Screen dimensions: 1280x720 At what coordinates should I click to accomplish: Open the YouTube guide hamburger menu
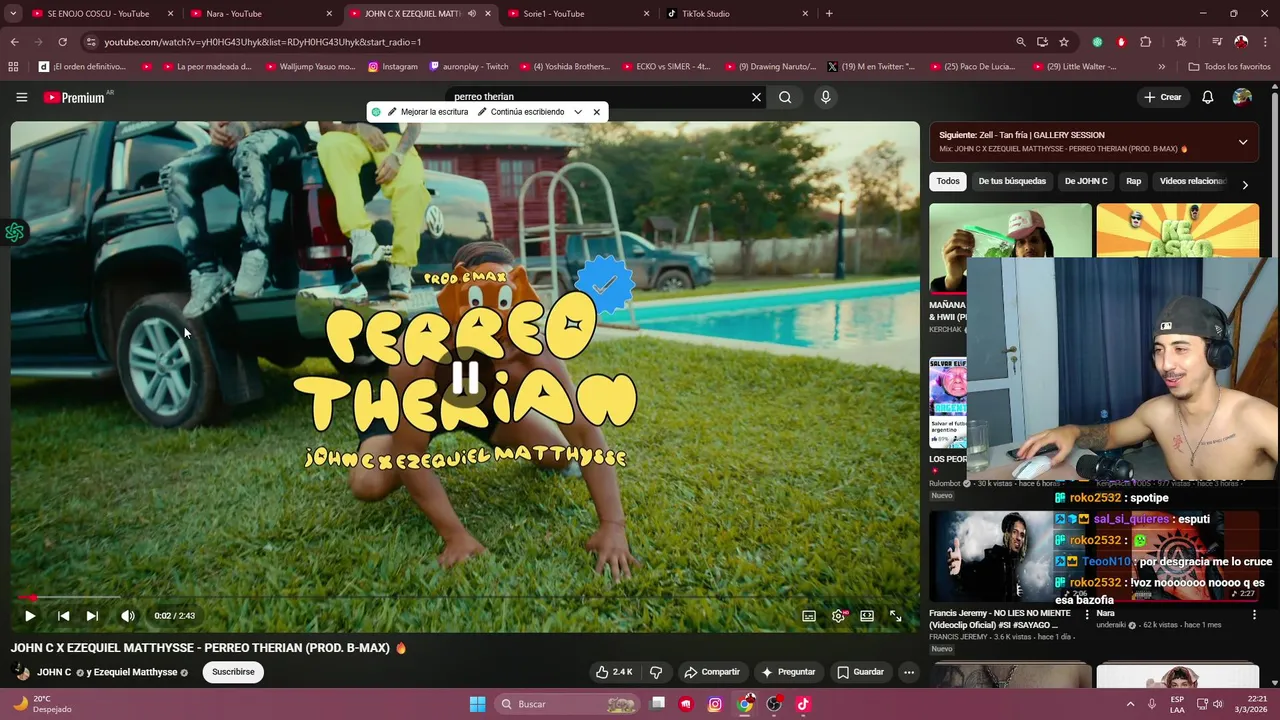click(21, 97)
